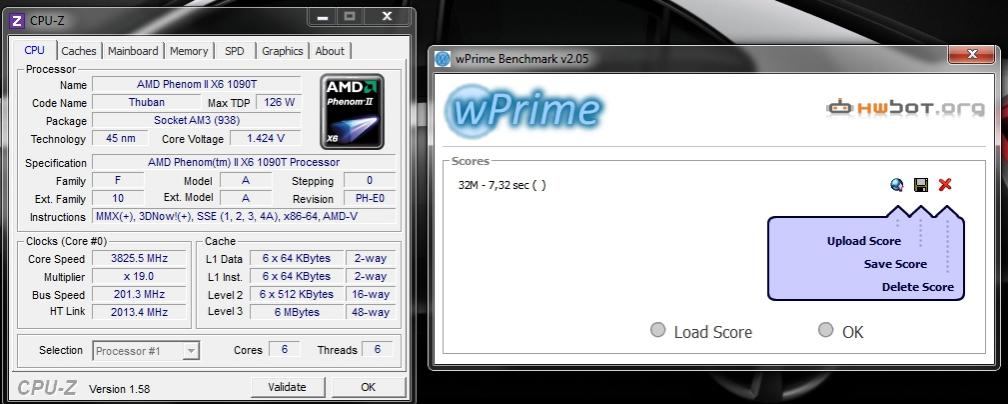Click the OK button in CPU-Z
Image resolution: width=1008 pixels, height=404 pixels.
[368, 387]
